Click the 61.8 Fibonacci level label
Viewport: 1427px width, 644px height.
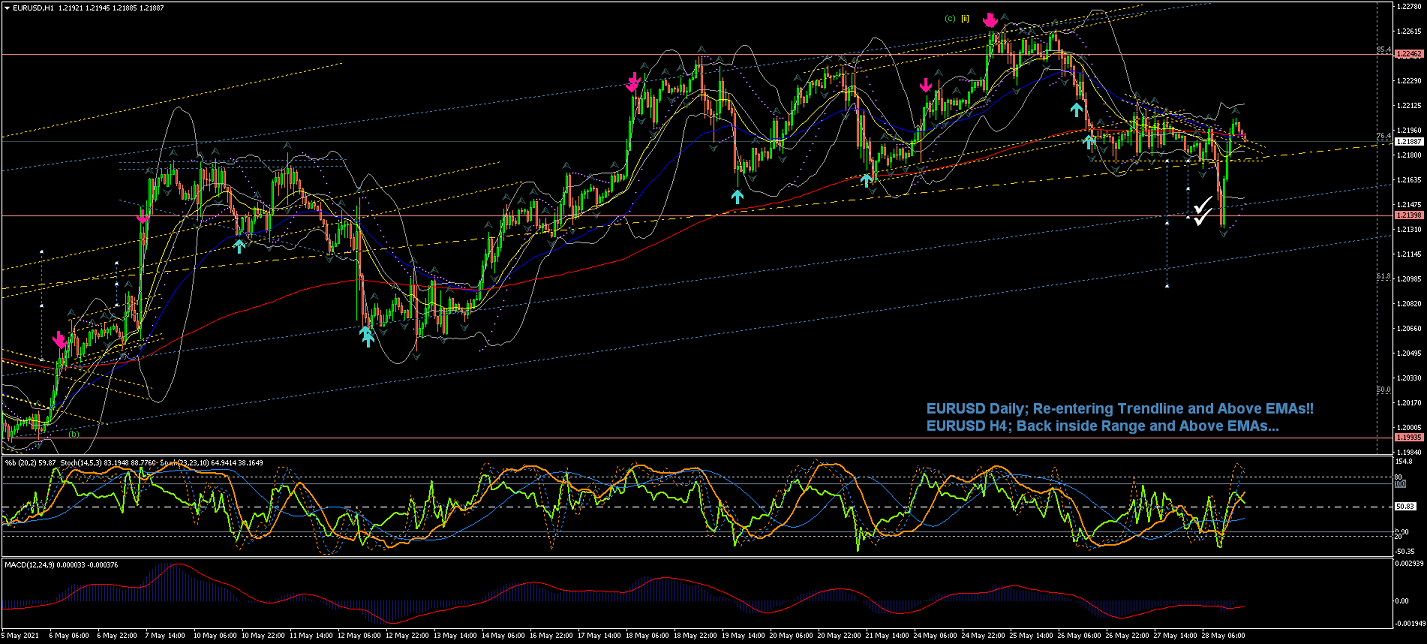tap(1384, 277)
